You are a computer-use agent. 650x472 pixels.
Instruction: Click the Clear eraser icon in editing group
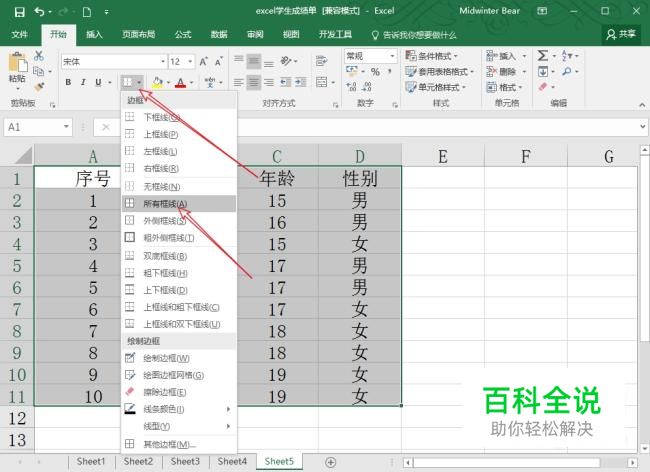coord(543,87)
